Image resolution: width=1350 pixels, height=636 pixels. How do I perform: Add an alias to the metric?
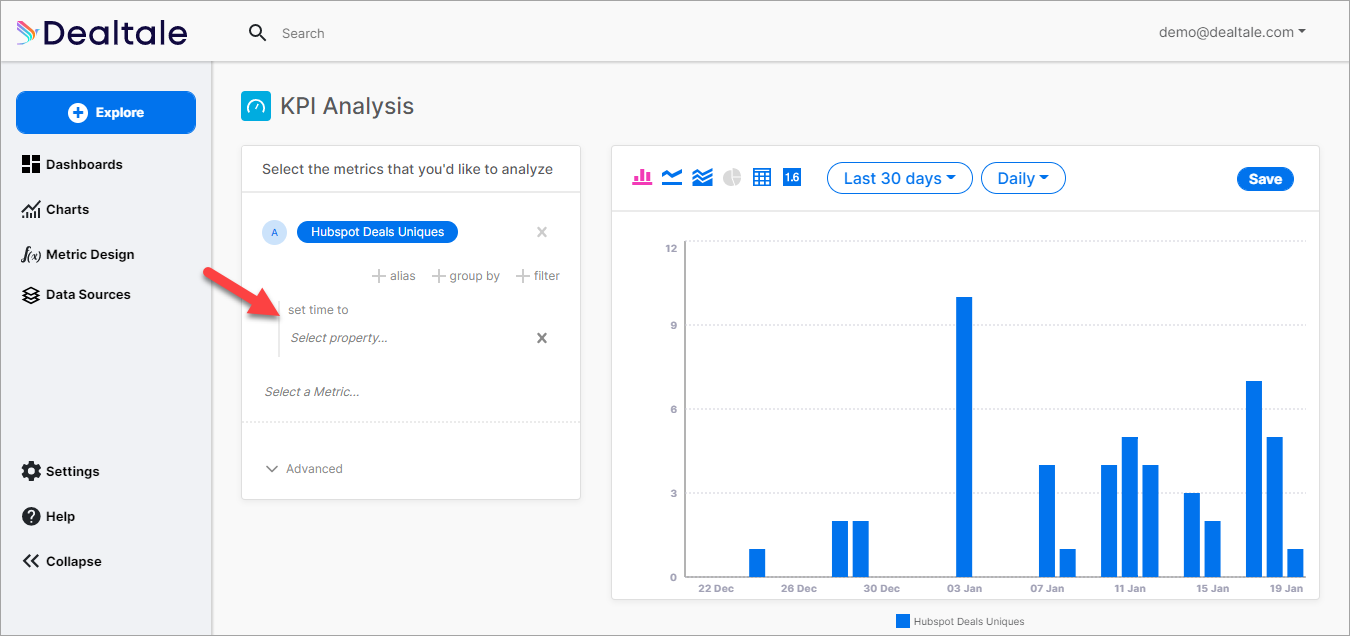394,276
